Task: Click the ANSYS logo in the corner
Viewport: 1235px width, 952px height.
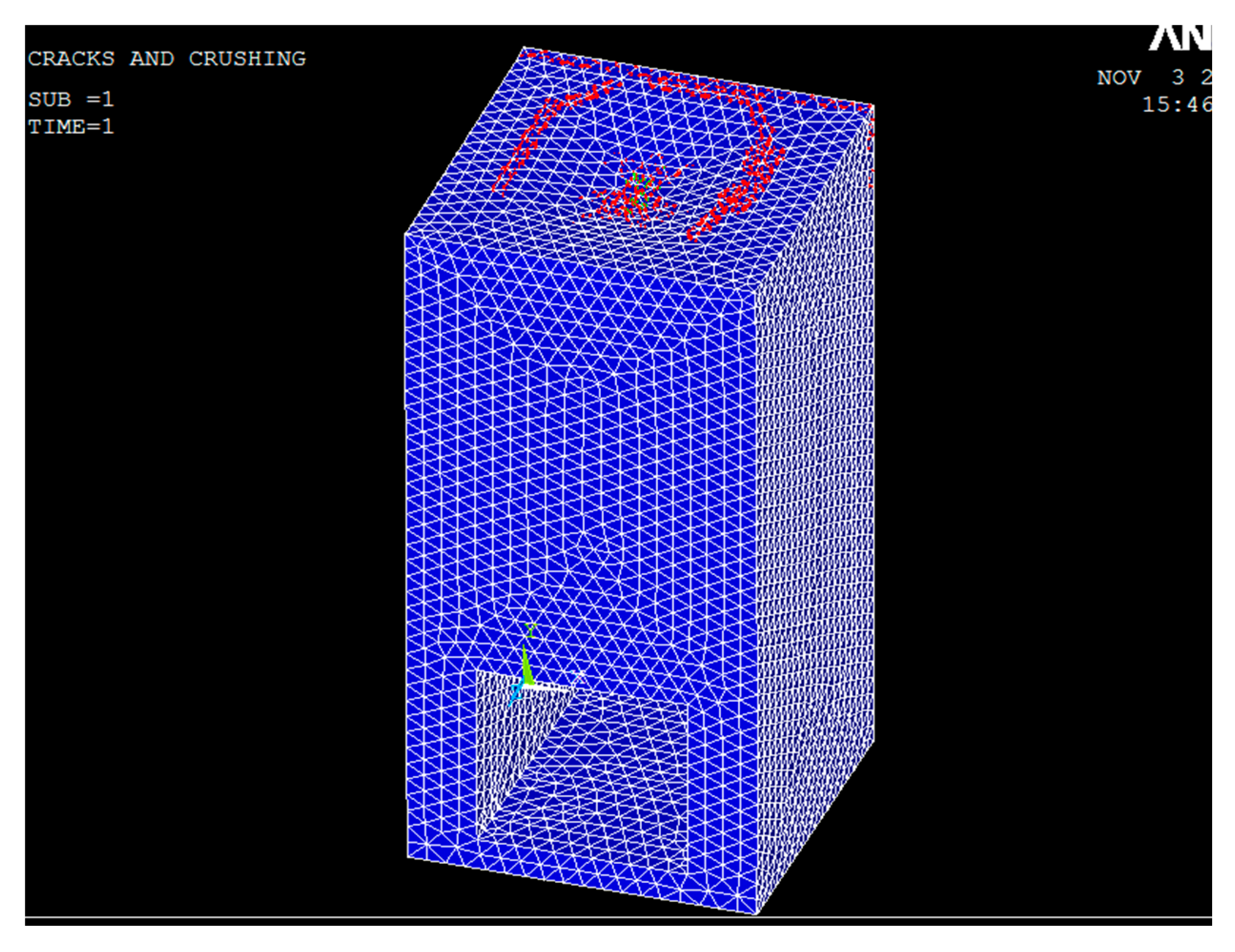Action: pos(1181,37)
